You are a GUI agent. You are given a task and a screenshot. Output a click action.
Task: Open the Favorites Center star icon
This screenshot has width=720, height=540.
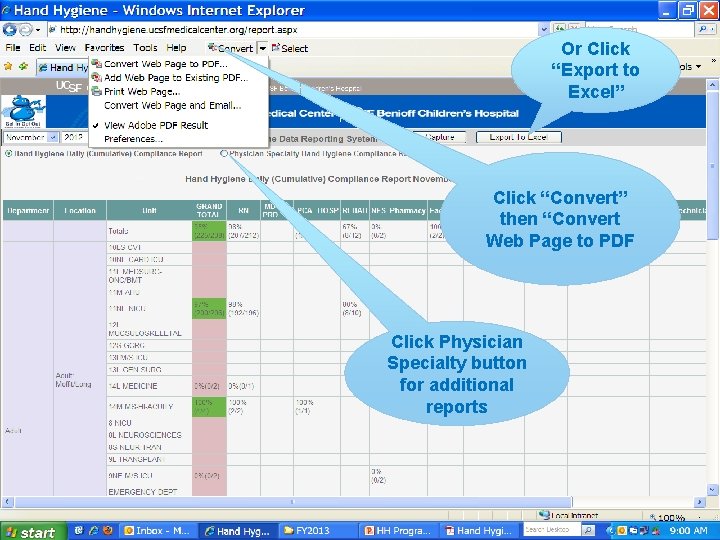[x=8, y=67]
